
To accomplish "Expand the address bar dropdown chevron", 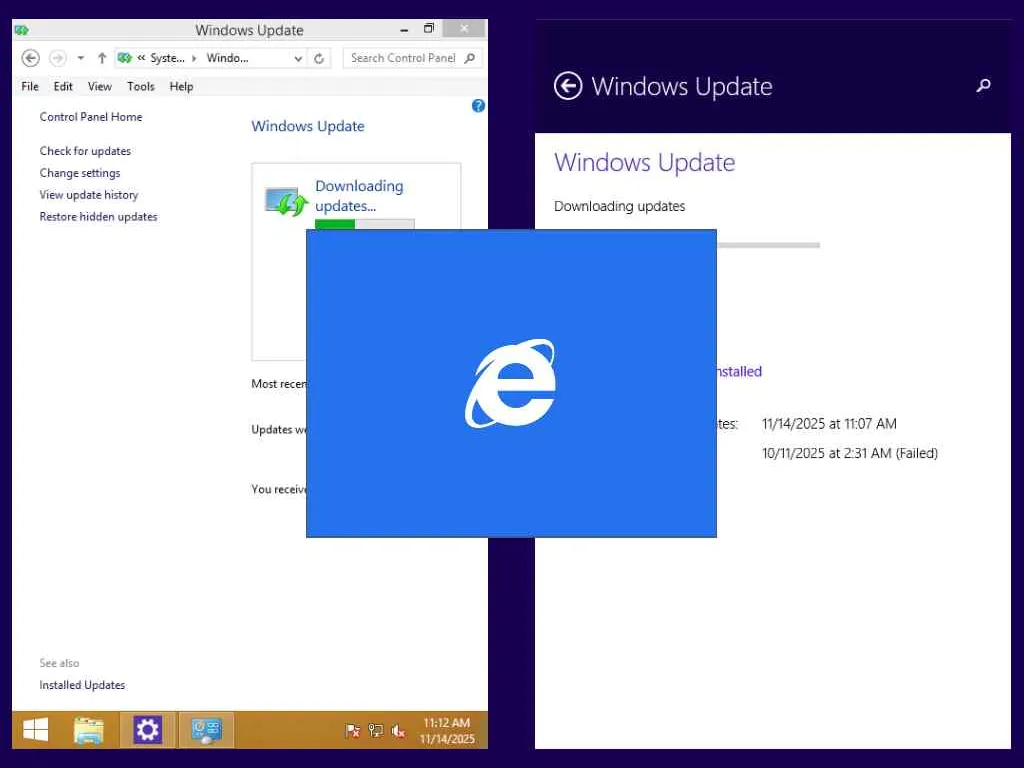I will (x=298, y=58).
